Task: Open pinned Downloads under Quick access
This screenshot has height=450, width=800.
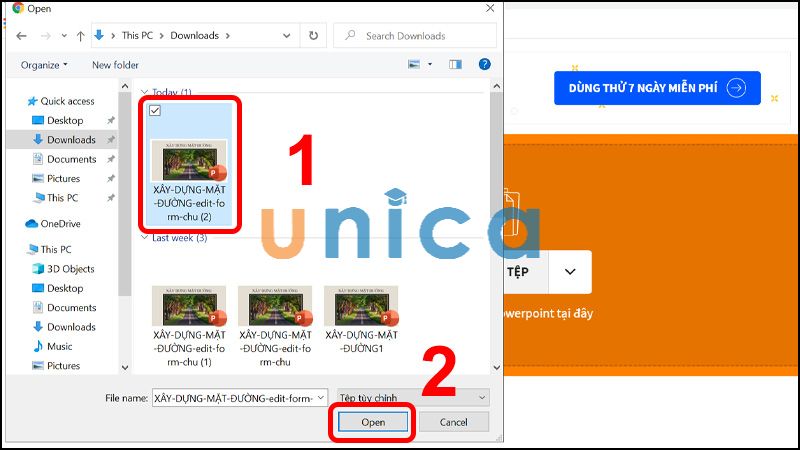Action: pyautogui.click(x=64, y=139)
